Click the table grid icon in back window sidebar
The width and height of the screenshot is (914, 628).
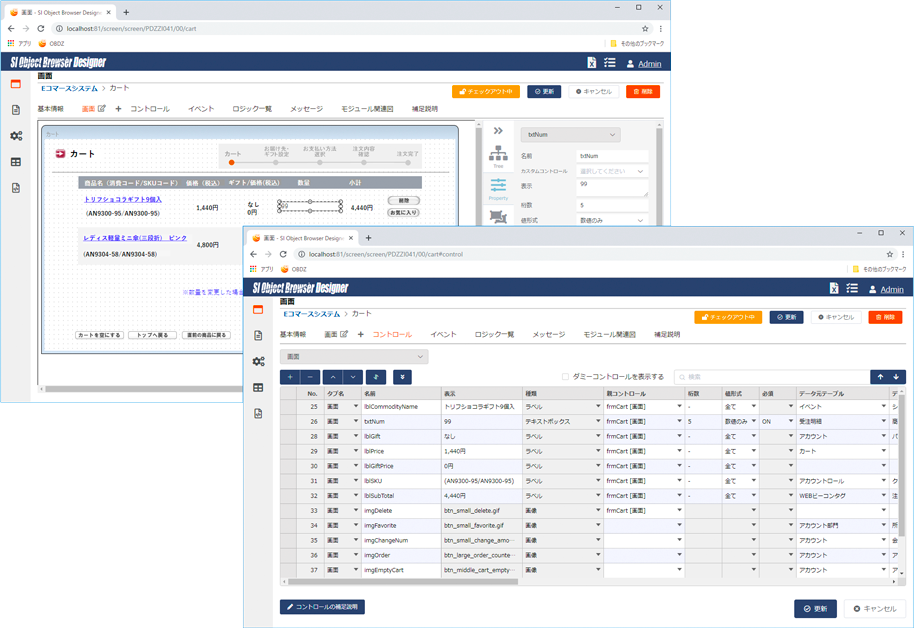pyautogui.click(x=16, y=162)
